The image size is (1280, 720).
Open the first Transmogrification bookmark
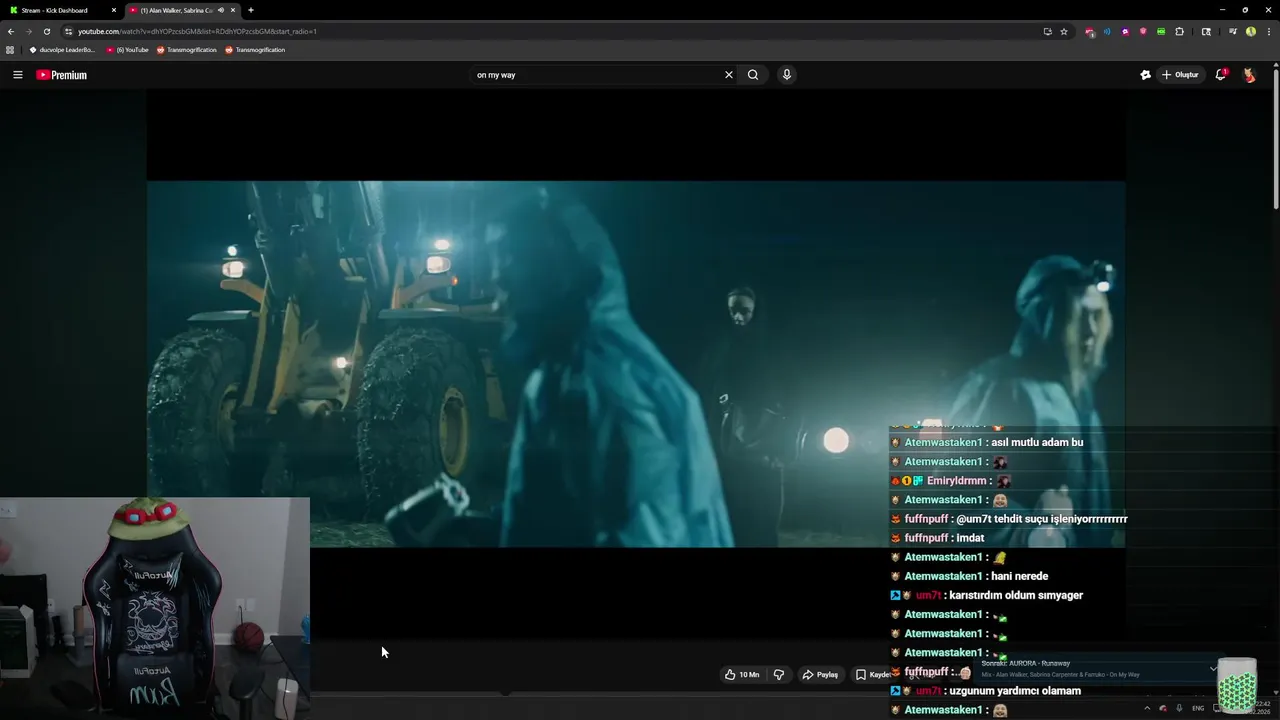(187, 50)
